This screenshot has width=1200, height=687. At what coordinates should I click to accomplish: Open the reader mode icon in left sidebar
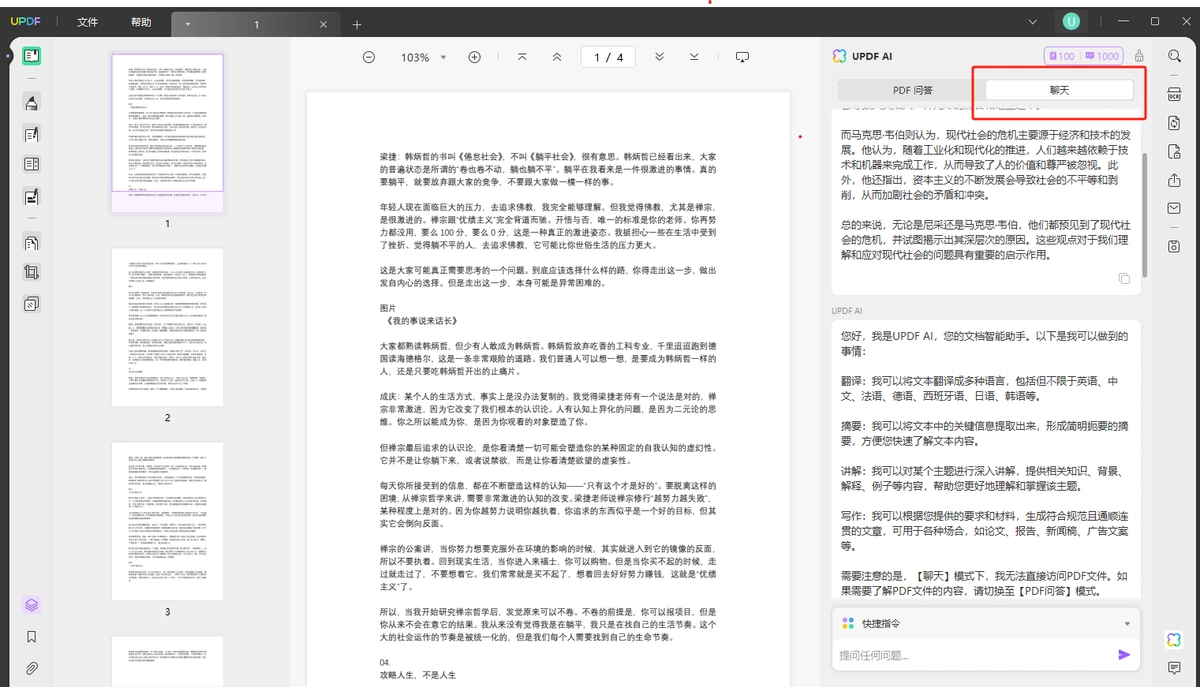[31, 56]
